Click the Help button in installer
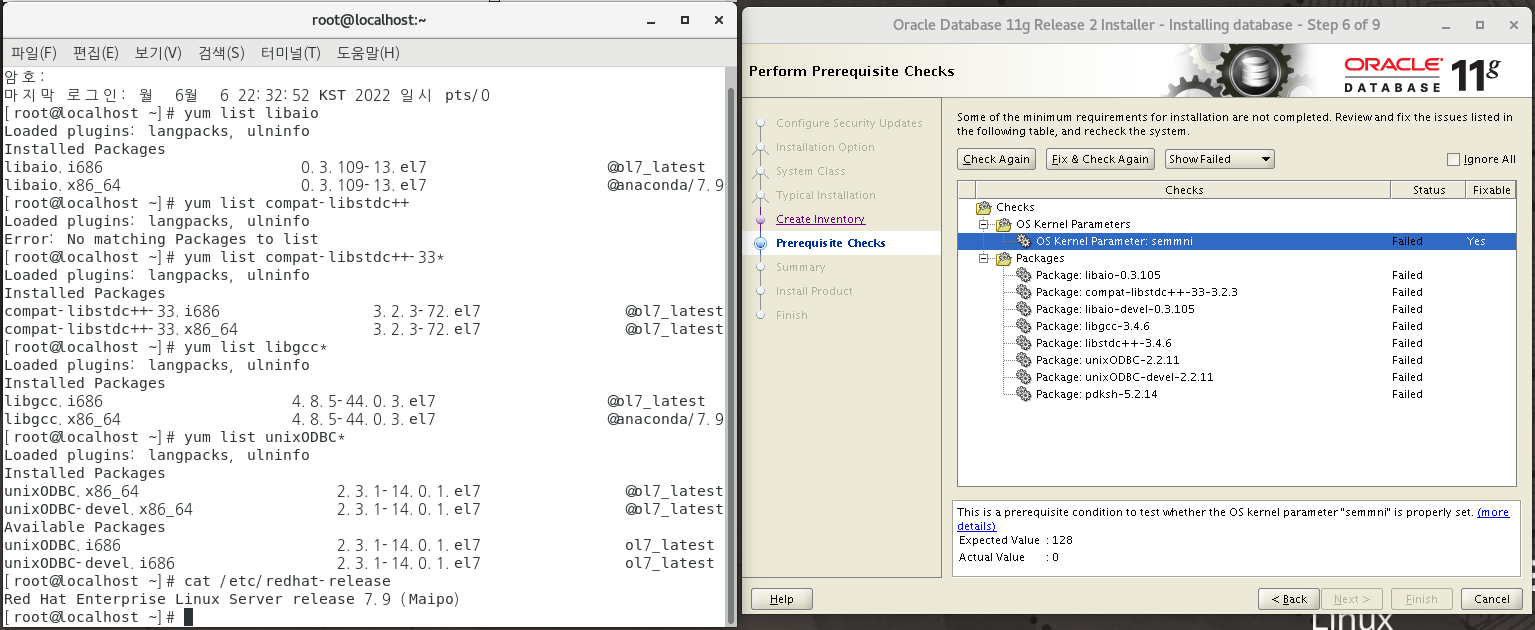Viewport: 1535px width, 630px height. pos(782,599)
